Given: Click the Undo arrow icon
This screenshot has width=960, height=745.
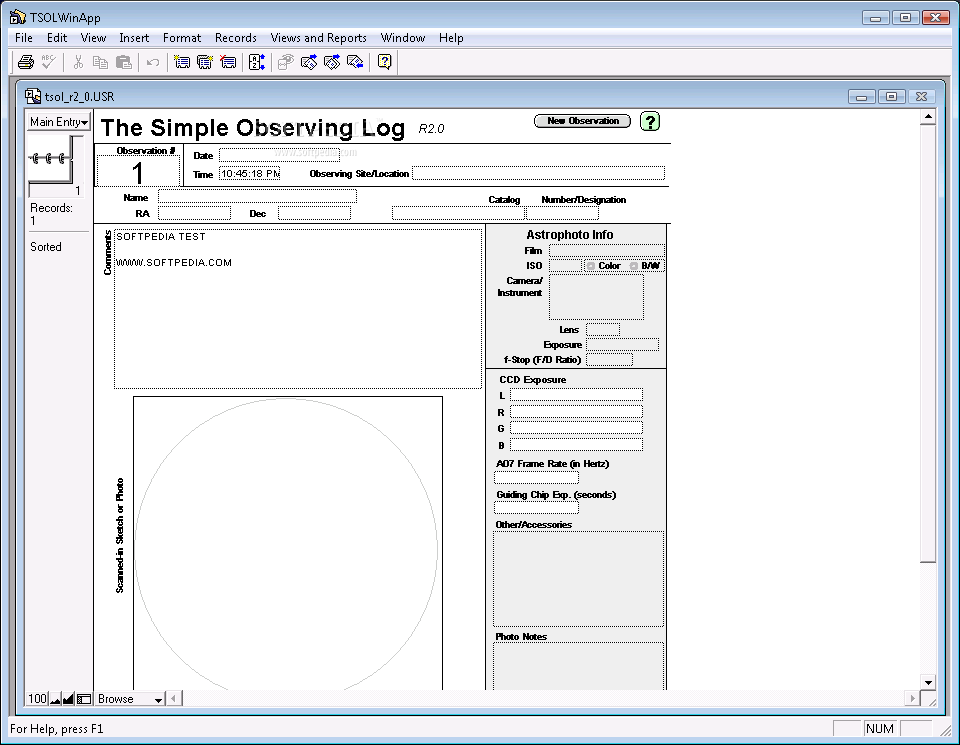Looking at the screenshot, I should tap(153, 62).
